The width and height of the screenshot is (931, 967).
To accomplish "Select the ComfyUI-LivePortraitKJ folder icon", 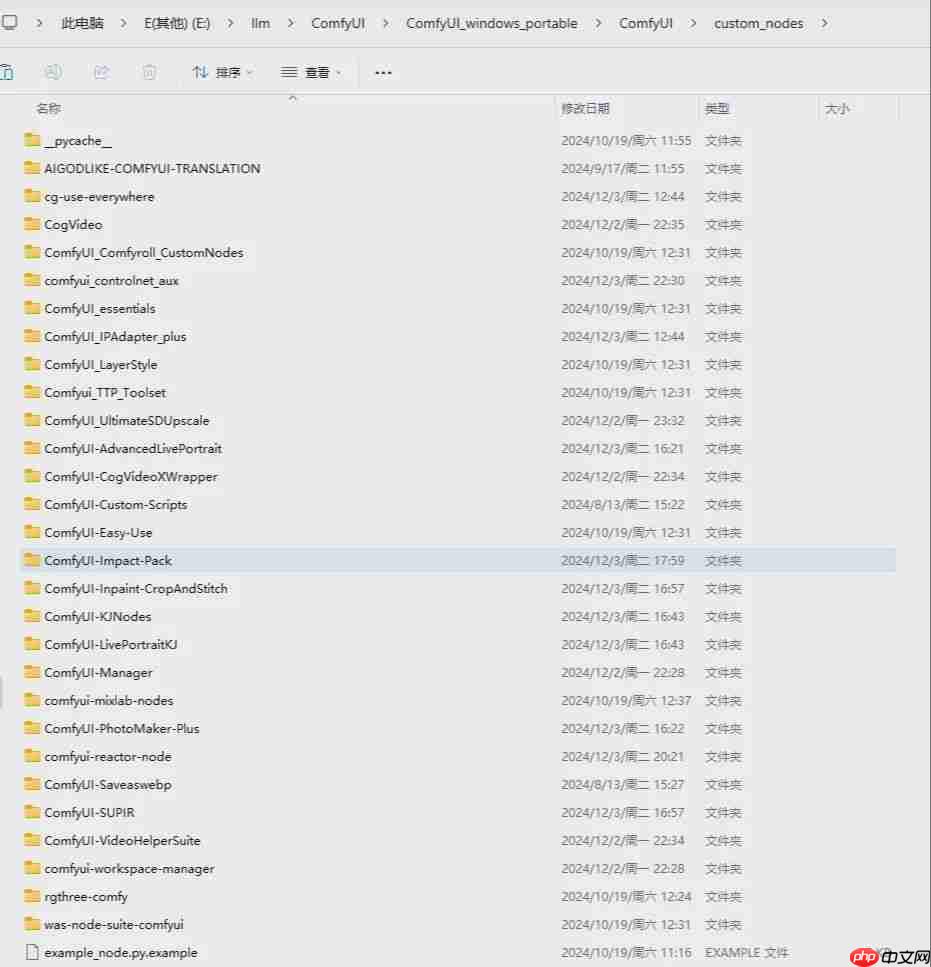I will coord(32,644).
